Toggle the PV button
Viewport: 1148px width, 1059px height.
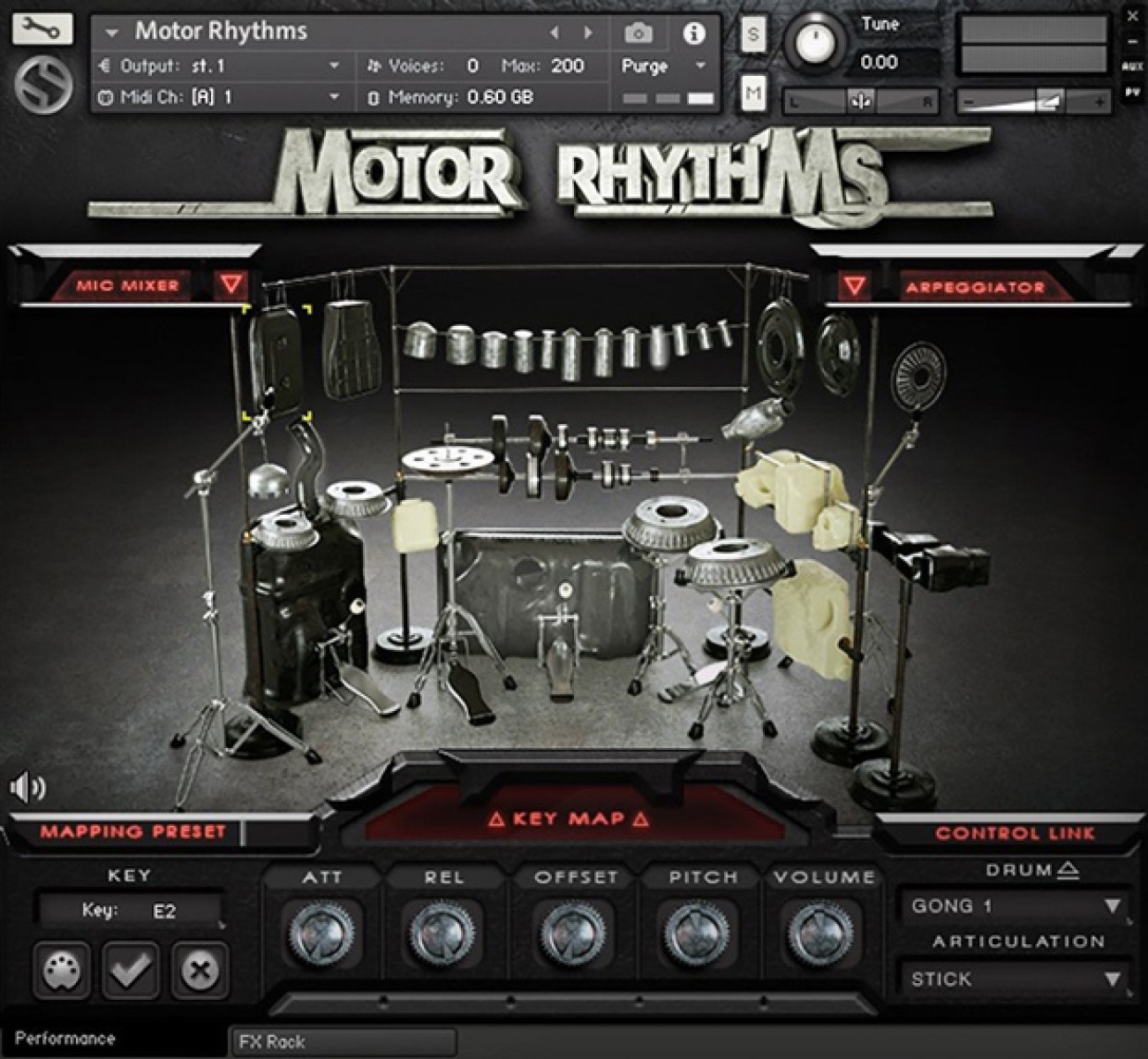[x=1132, y=91]
